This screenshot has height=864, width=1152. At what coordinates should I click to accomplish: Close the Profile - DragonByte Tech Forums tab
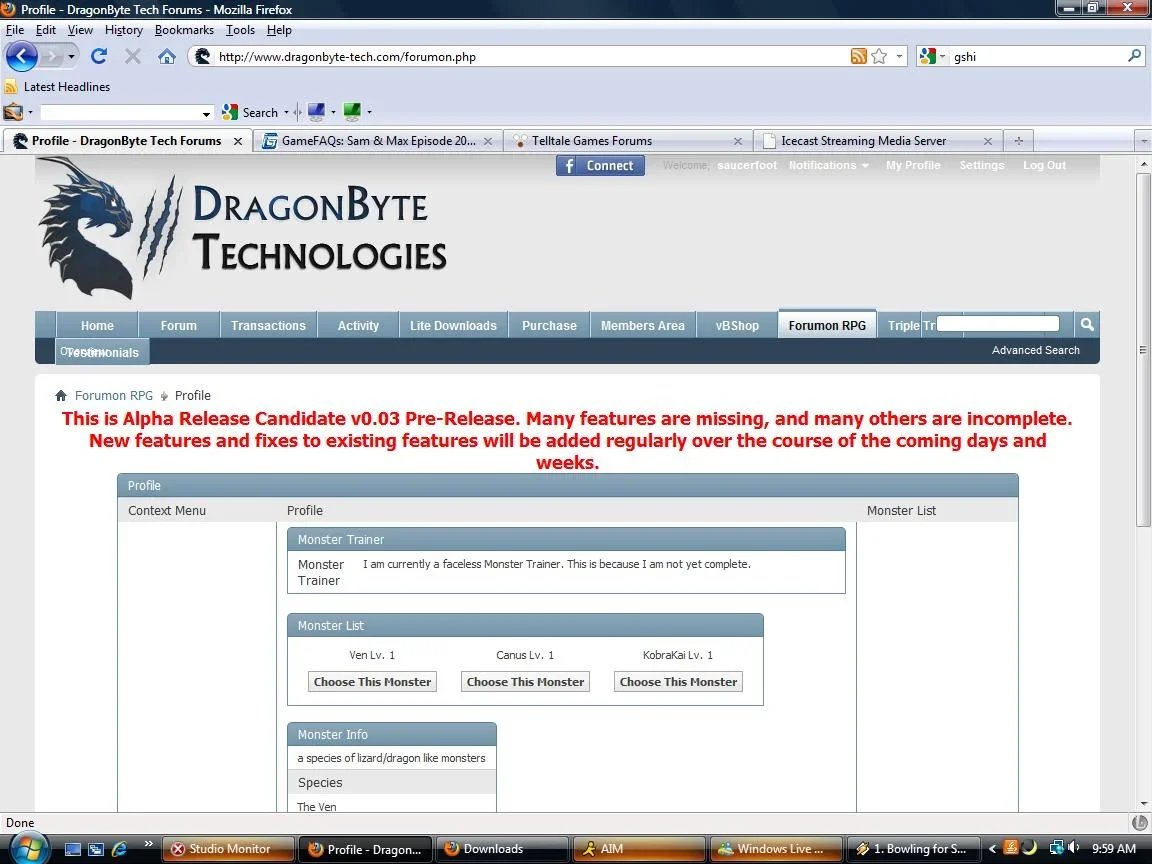point(238,141)
